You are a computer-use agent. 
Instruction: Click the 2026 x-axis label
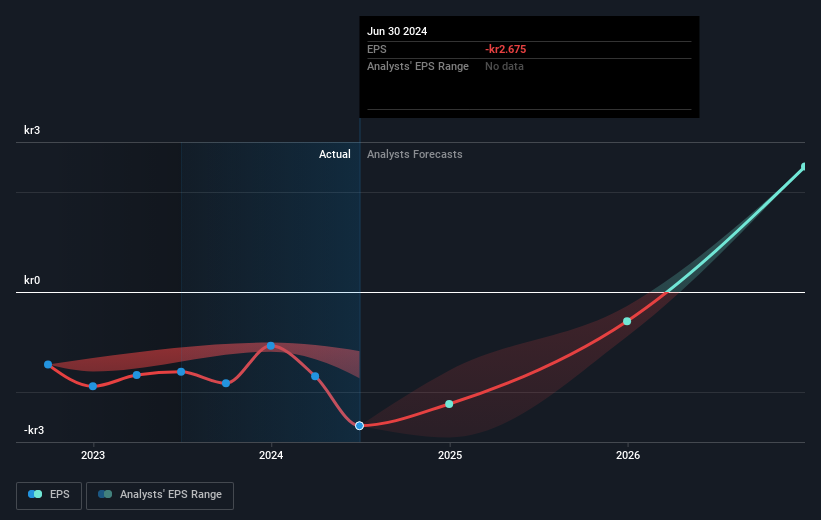628,456
